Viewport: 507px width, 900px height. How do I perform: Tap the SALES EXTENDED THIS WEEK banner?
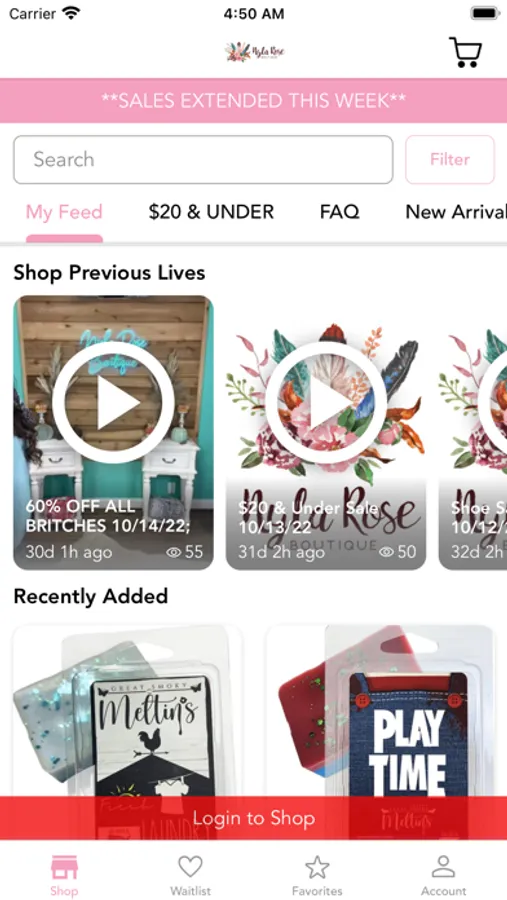pyautogui.click(x=253, y=100)
